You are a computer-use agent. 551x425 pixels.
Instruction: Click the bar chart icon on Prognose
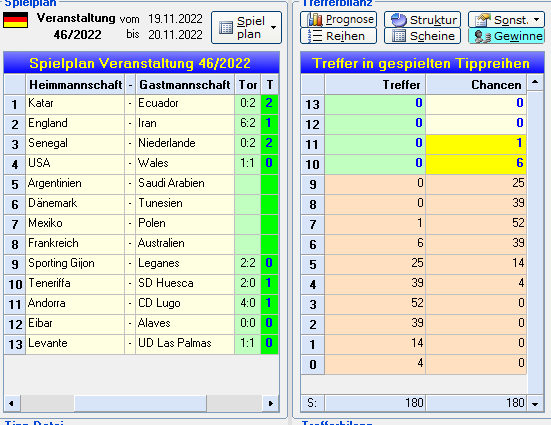tap(315, 20)
